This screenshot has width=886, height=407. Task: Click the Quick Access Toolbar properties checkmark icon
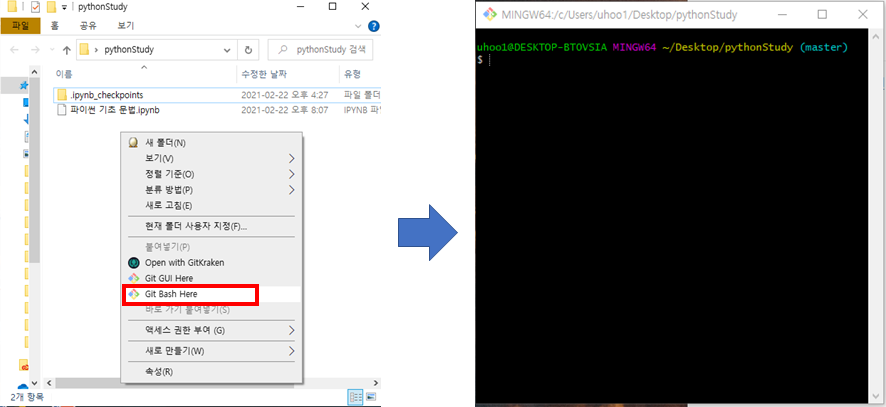point(34,7)
